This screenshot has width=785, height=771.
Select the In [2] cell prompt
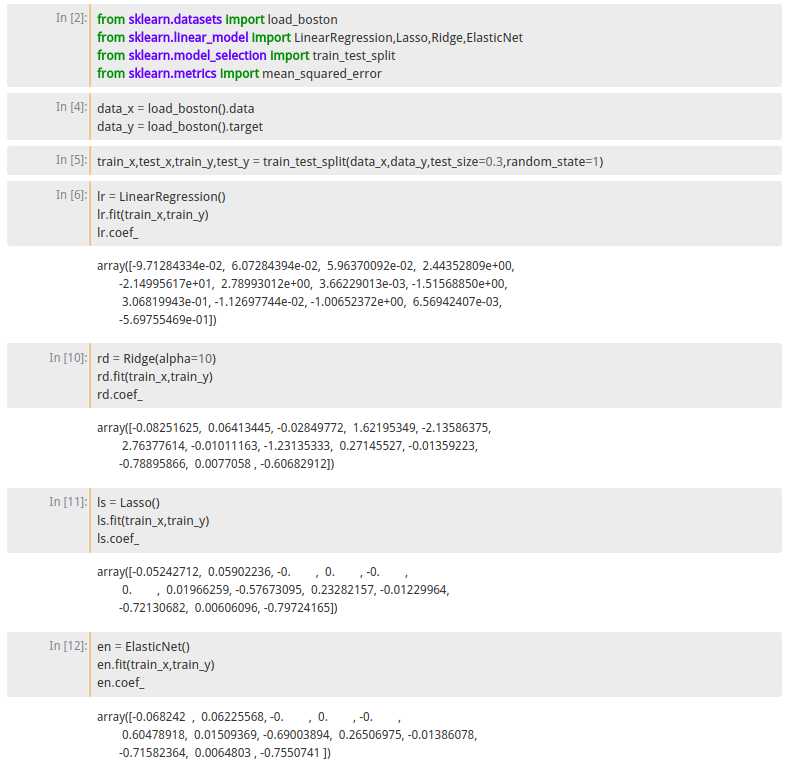point(72,18)
